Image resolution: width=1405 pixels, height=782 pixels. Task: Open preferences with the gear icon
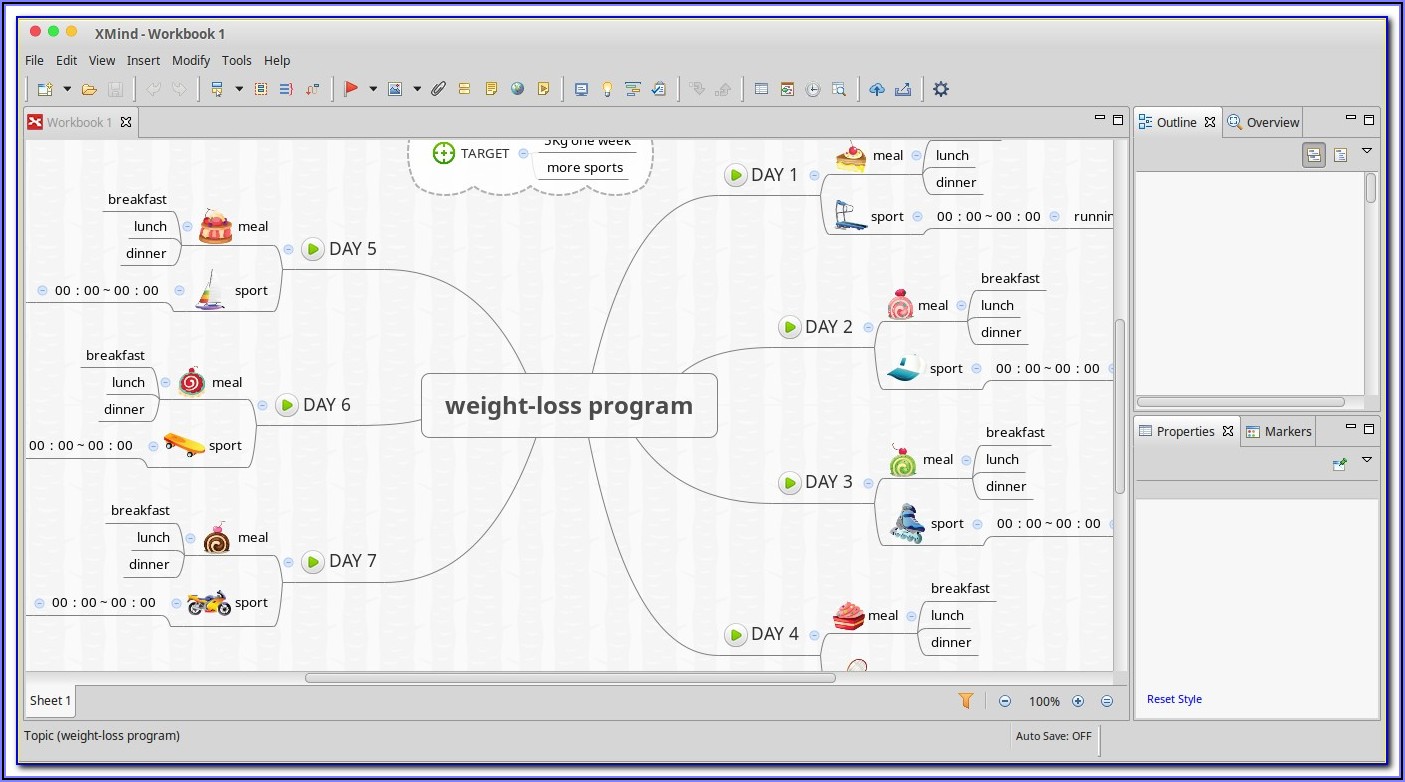[x=940, y=89]
